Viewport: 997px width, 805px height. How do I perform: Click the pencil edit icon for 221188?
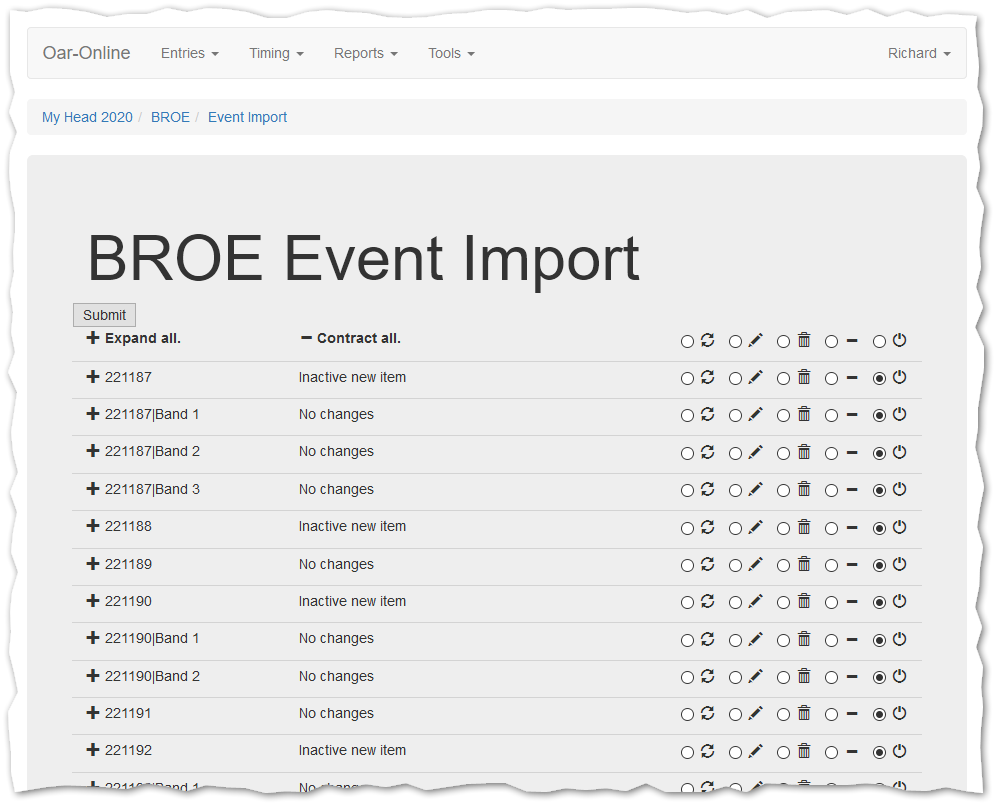[x=755, y=526]
